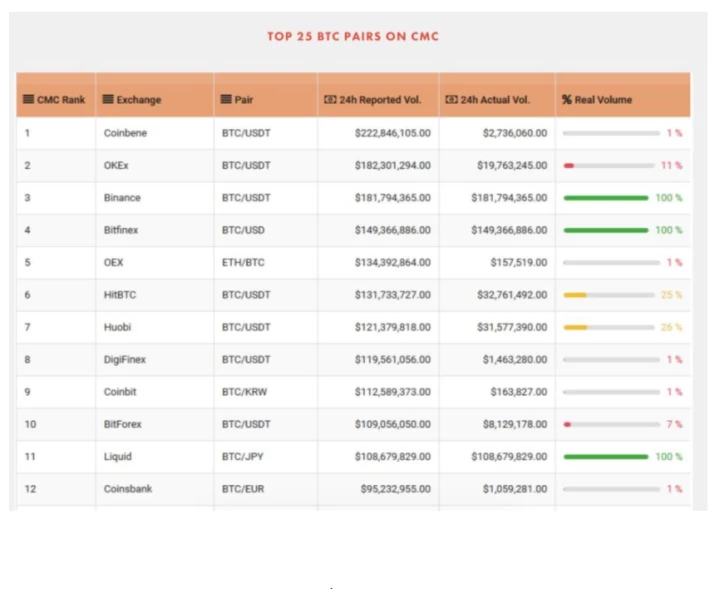The width and height of the screenshot is (710, 589).
Task: Select the HitBTC exchange cell
Action: [155, 295]
